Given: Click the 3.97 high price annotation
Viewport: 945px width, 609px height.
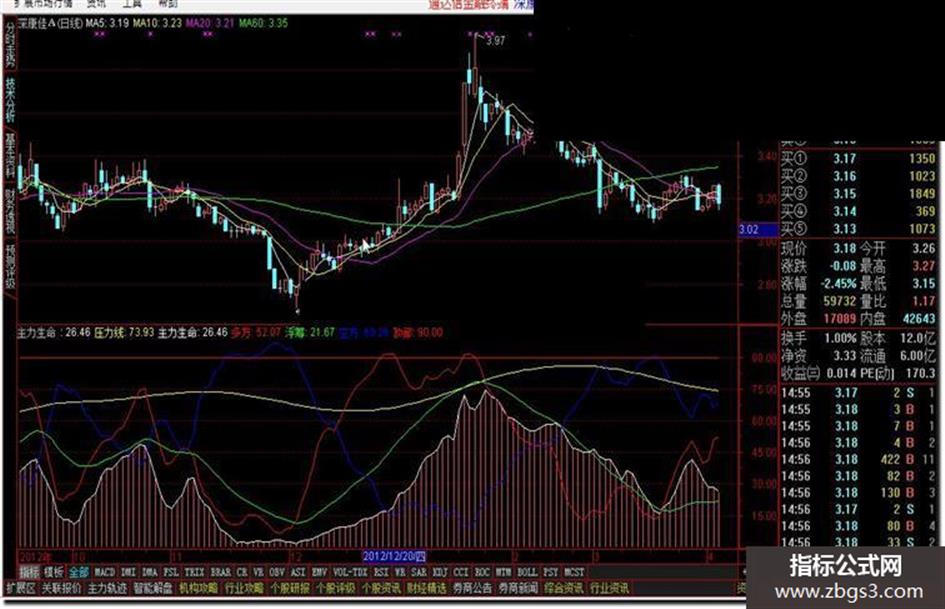Looking at the screenshot, I should 495,41.
